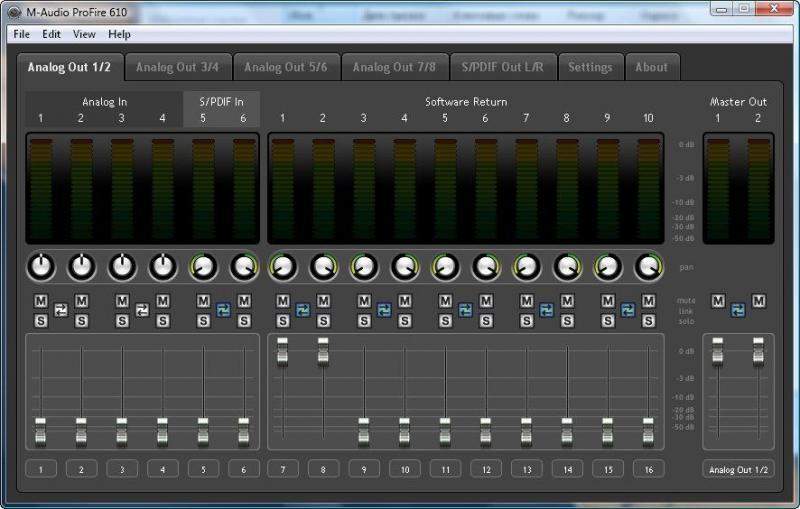Screen dimensions: 800x509
Task: Mute Analog In channel 1
Action: coord(41,301)
